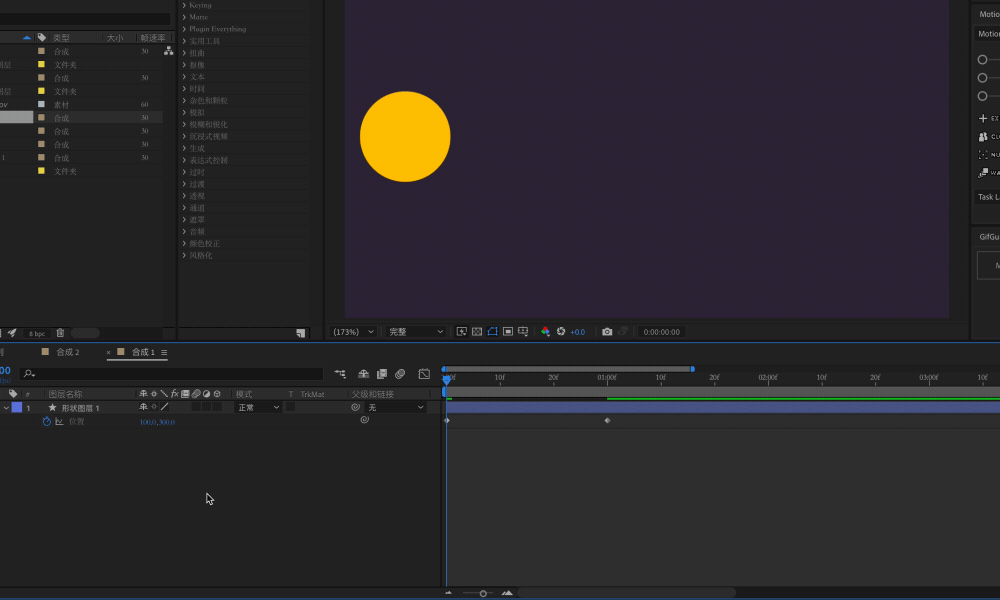This screenshot has height=600, width=1000.
Task: Toggle shy switch on 形状图层 1
Action: 143,407
